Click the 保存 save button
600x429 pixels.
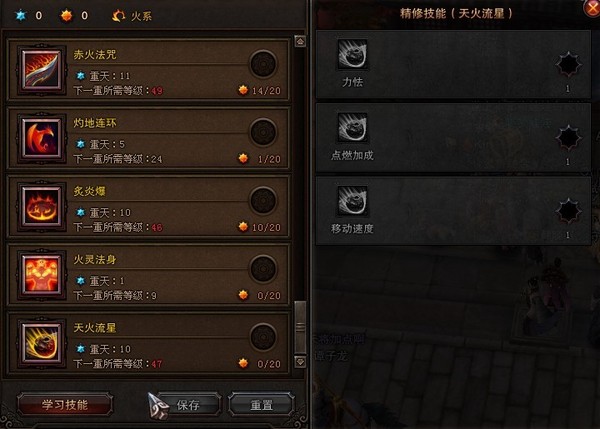coord(188,405)
